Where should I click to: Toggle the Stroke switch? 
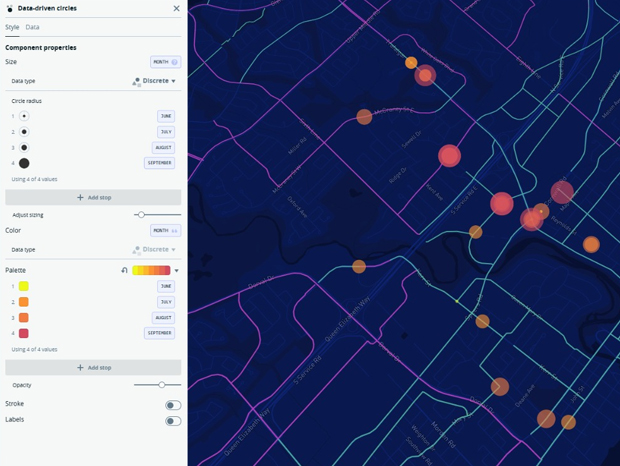[173, 405]
